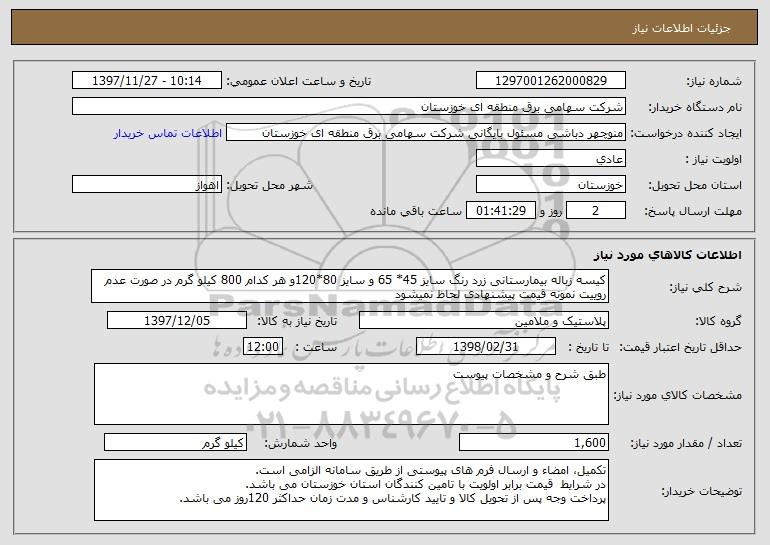Click the quantity field 1,600
Viewport: 770px width, 545px height.
(534, 442)
